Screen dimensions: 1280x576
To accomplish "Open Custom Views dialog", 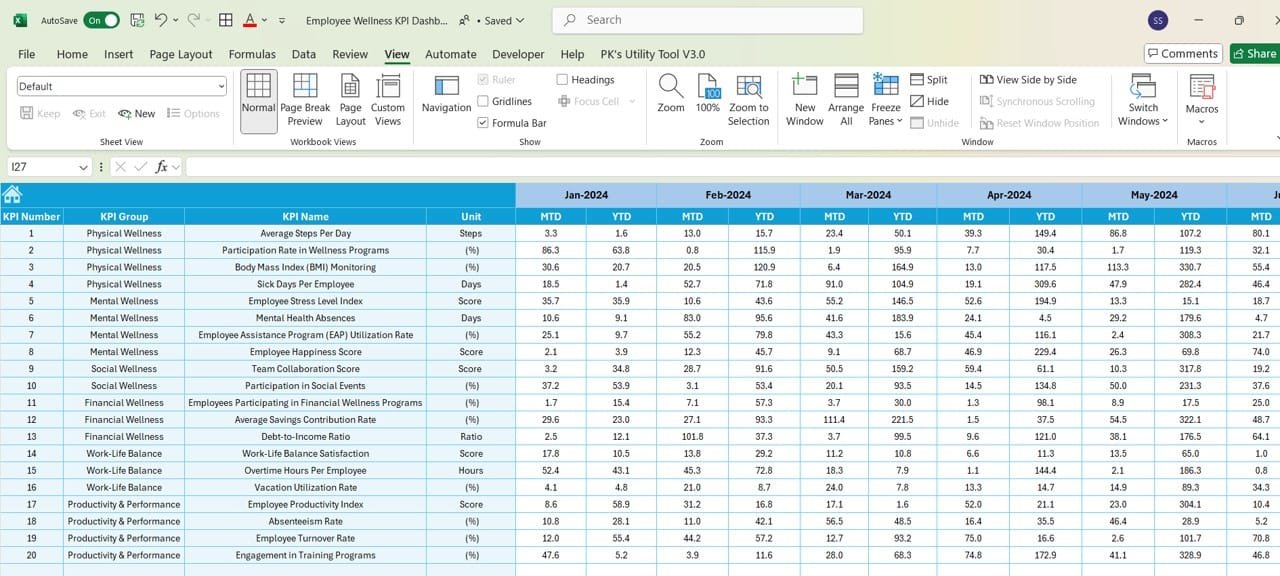I will coord(388,101).
